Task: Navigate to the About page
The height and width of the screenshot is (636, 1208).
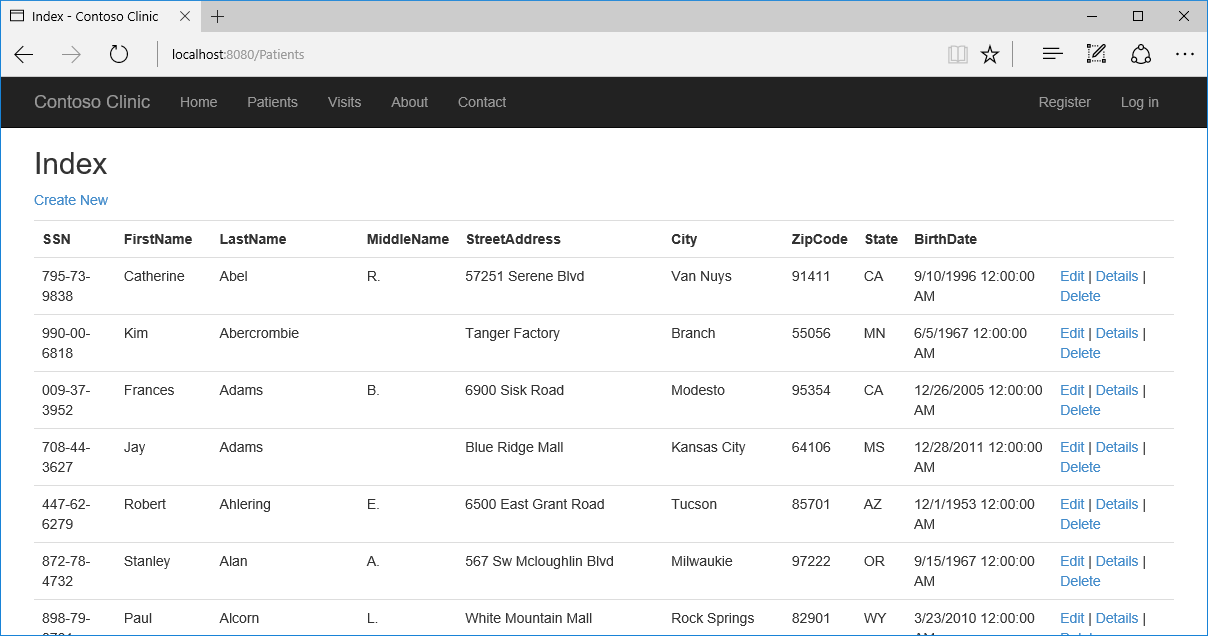Action: pyautogui.click(x=409, y=102)
